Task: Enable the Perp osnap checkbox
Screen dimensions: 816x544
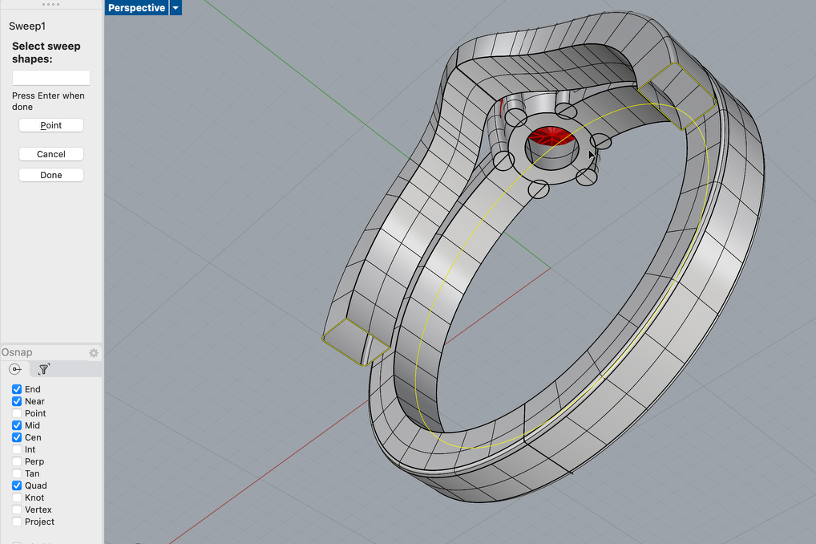Action: (17, 461)
